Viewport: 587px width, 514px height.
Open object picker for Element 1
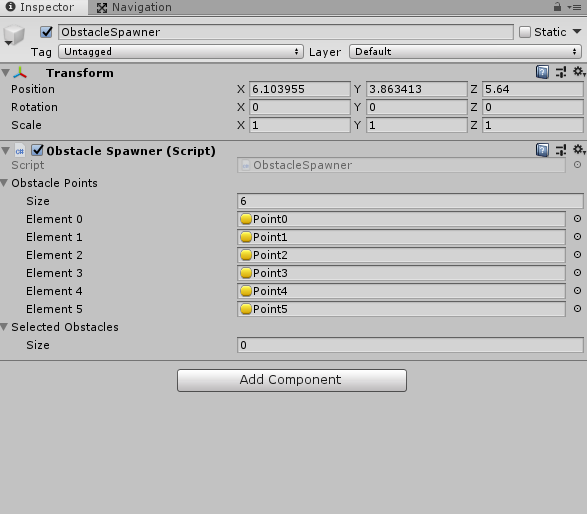(577, 237)
